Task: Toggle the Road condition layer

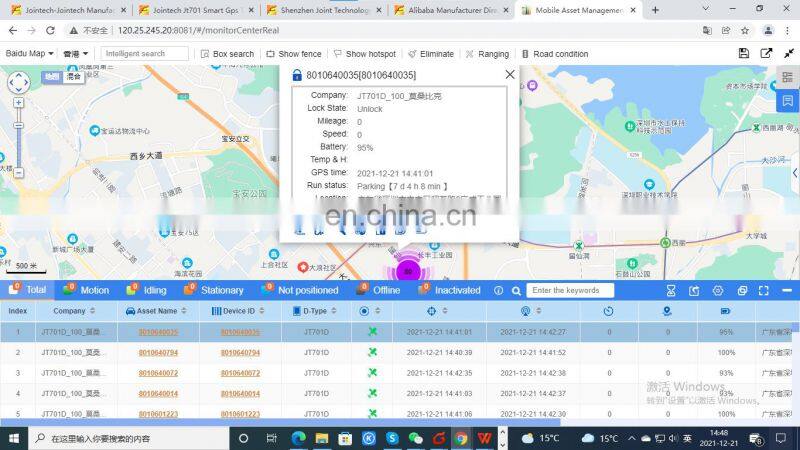Action: pyautogui.click(x=553, y=54)
